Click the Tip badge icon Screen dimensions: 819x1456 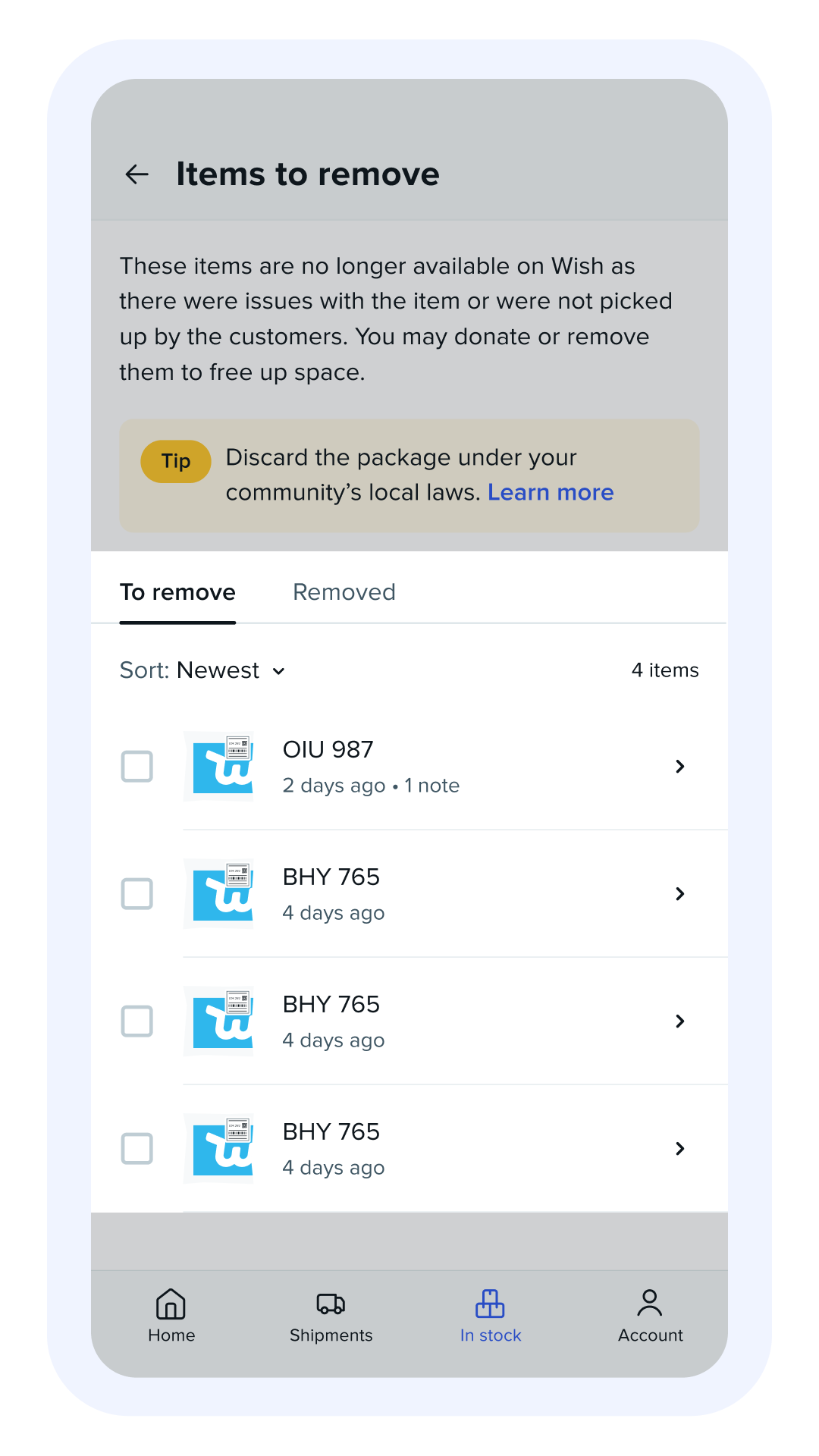click(175, 460)
